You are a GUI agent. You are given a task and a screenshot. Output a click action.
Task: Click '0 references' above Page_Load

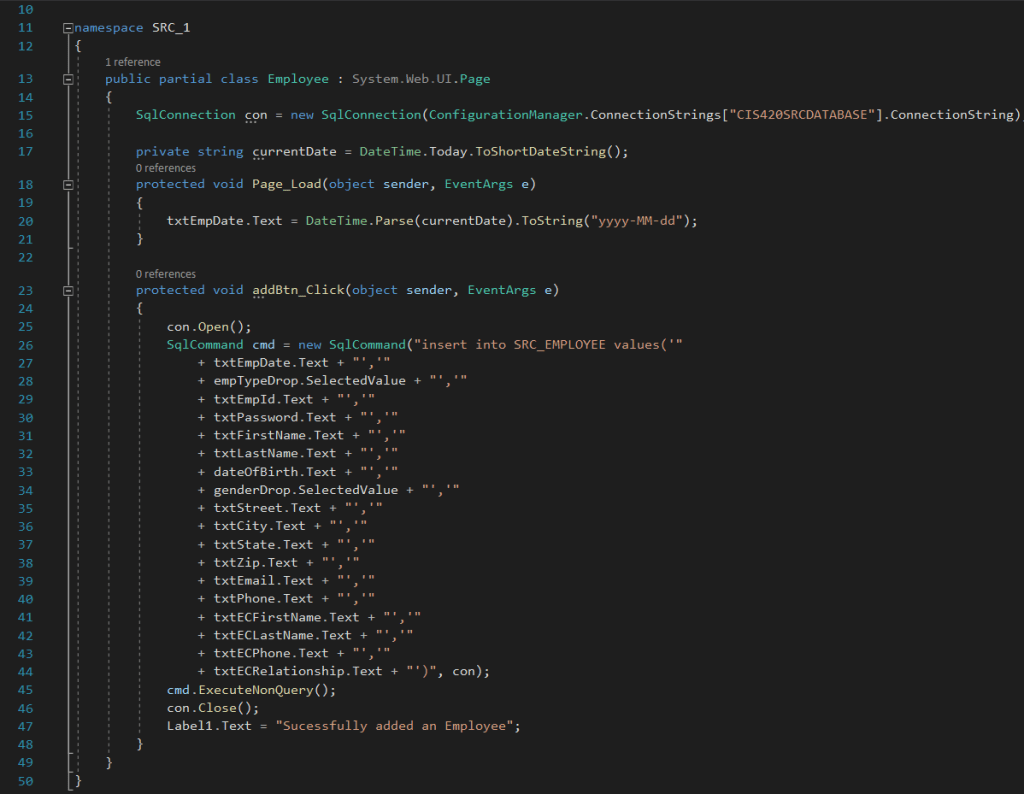166,168
